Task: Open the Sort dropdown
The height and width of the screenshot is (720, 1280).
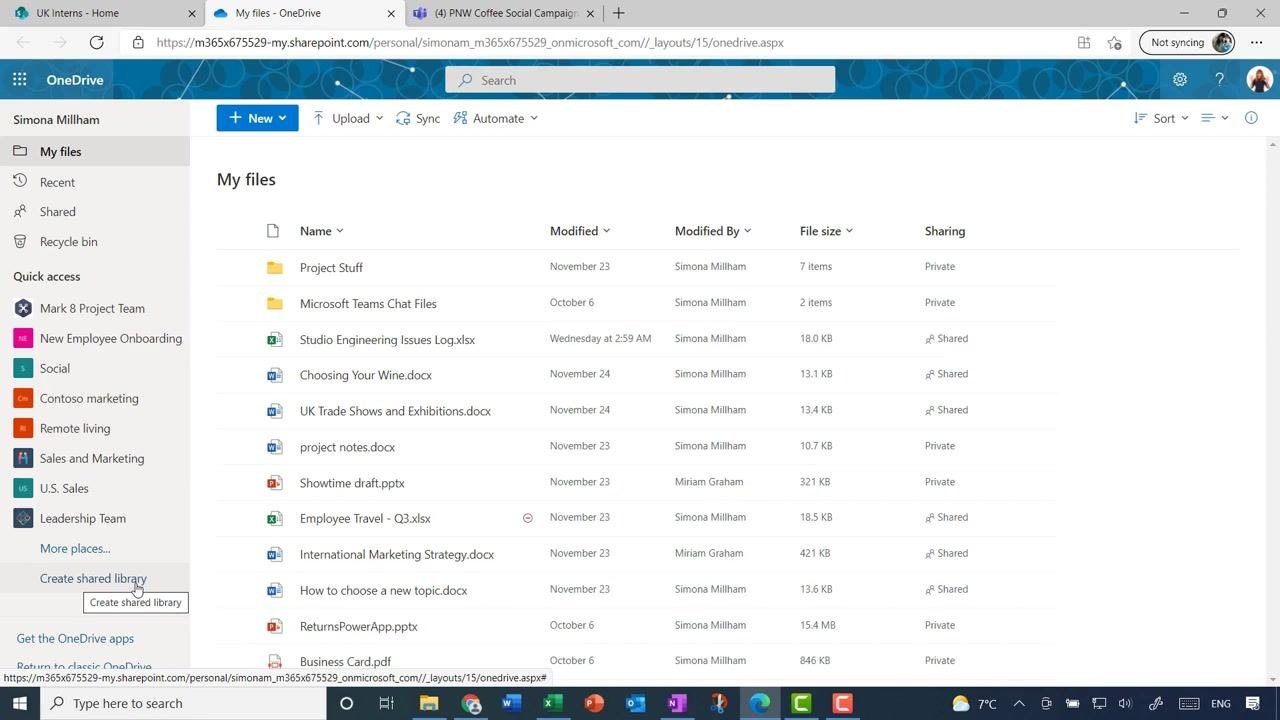Action: [x=1161, y=118]
